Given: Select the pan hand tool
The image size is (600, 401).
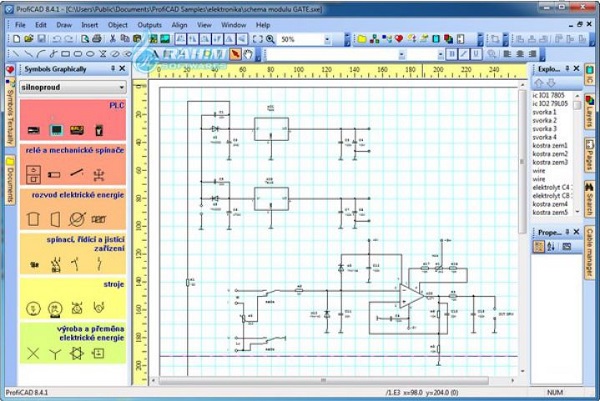Looking at the screenshot, I should click(248, 54).
